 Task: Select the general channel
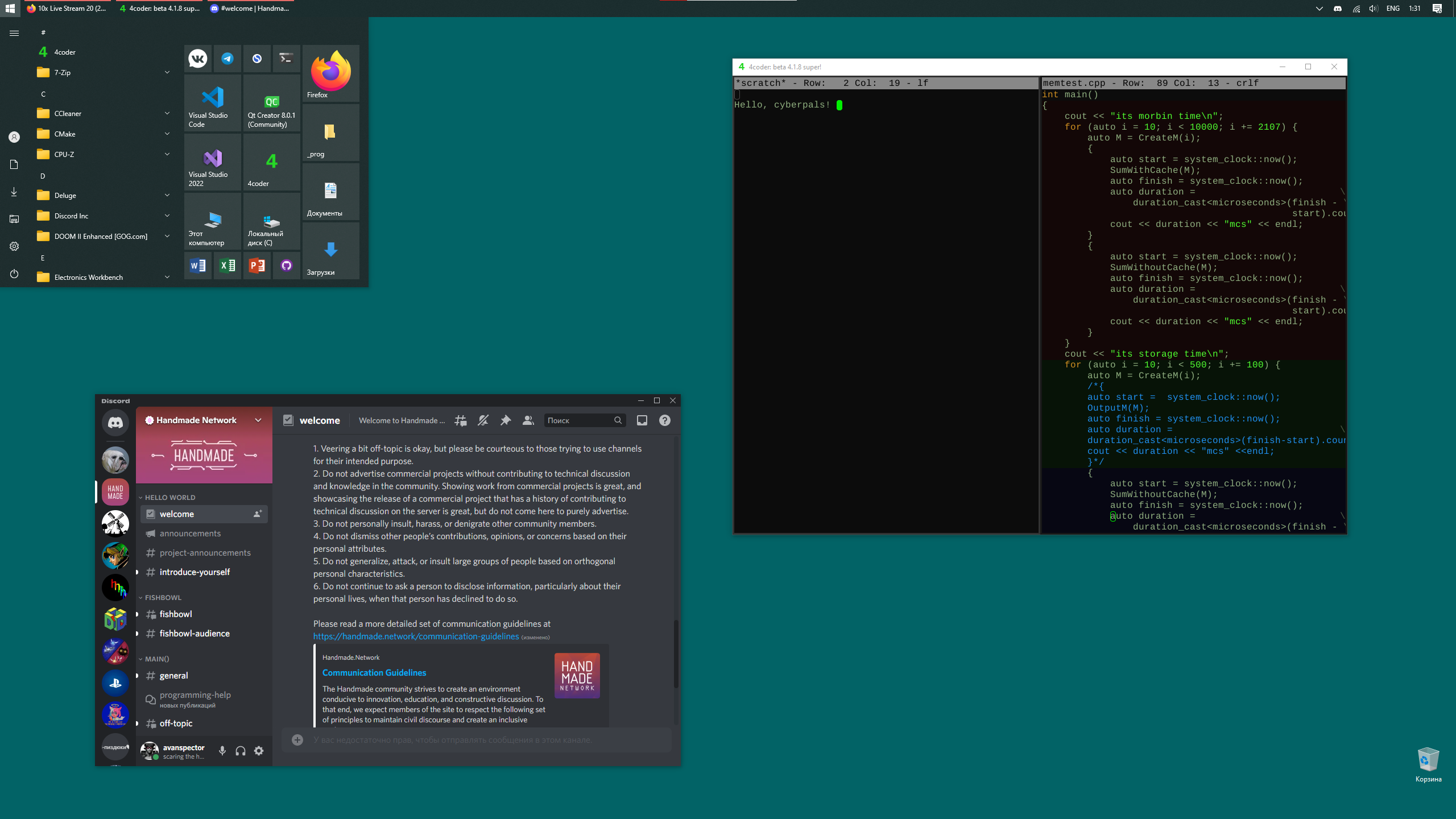(173, 676)
